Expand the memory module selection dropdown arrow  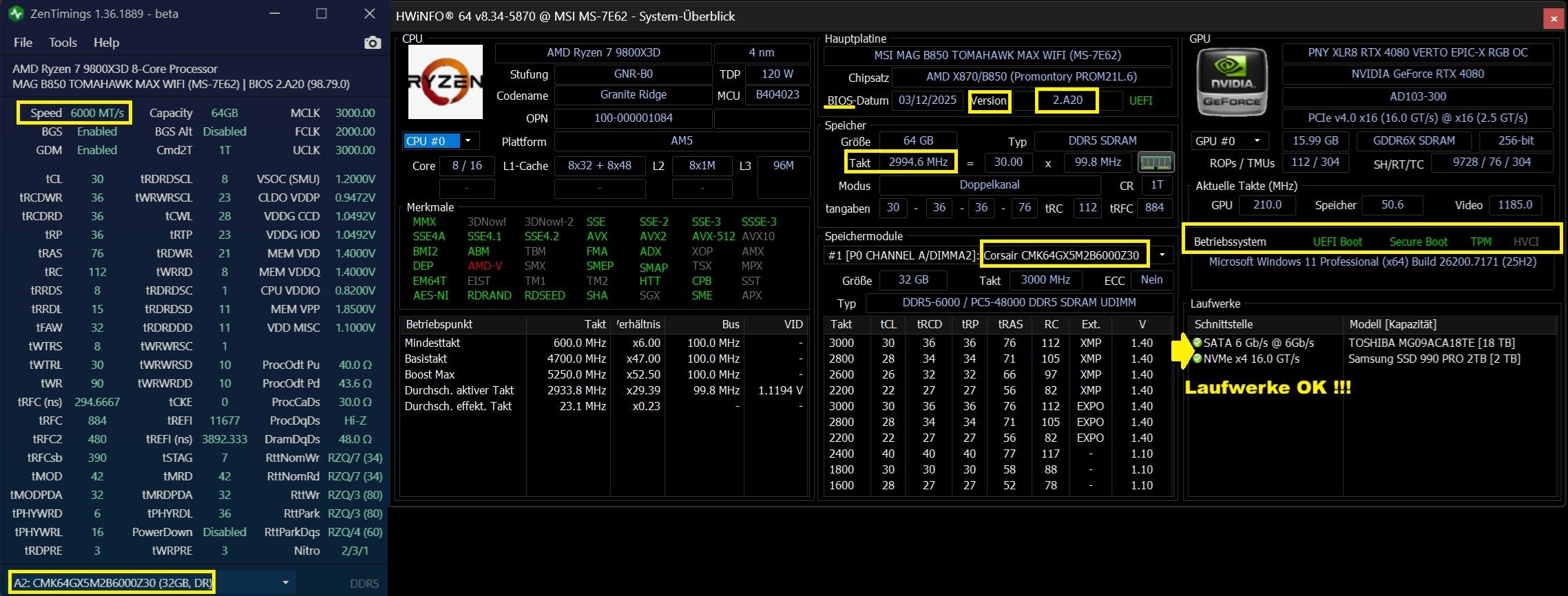1162,255
